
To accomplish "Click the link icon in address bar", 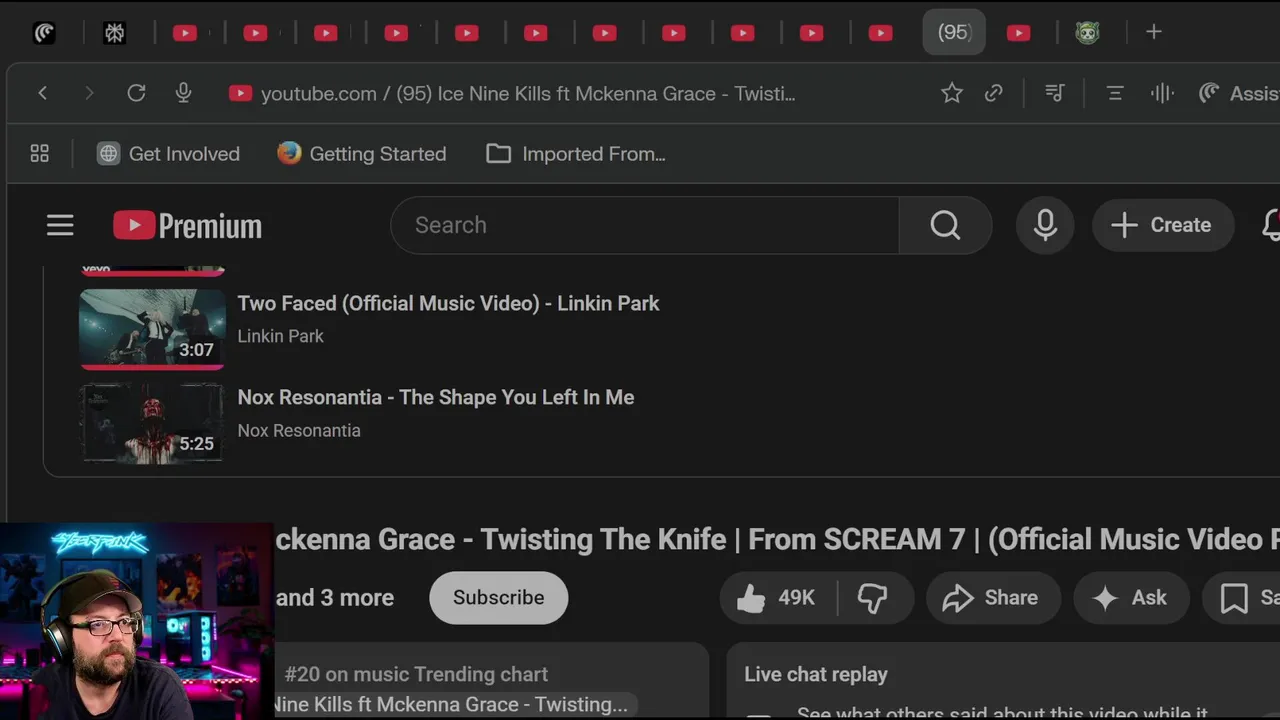I will point(993,93).
